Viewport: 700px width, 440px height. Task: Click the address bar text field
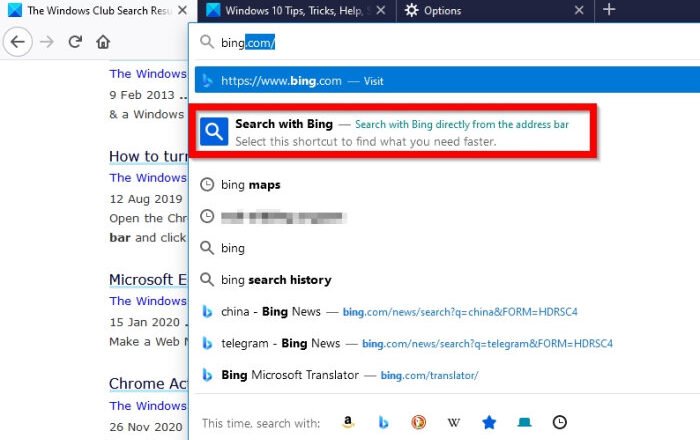click(x=446, y=42)
